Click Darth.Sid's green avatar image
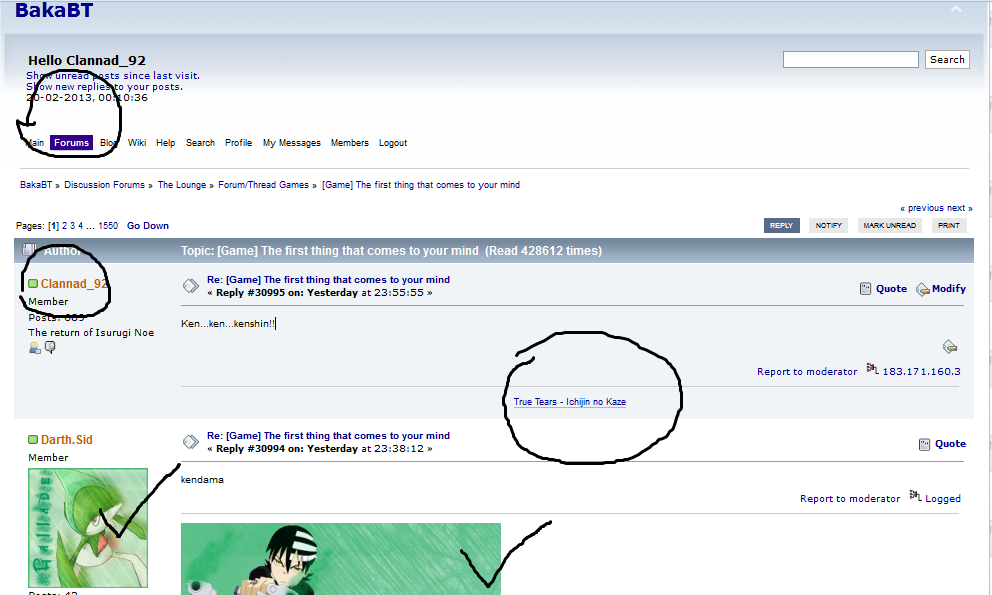 [88, 526]
